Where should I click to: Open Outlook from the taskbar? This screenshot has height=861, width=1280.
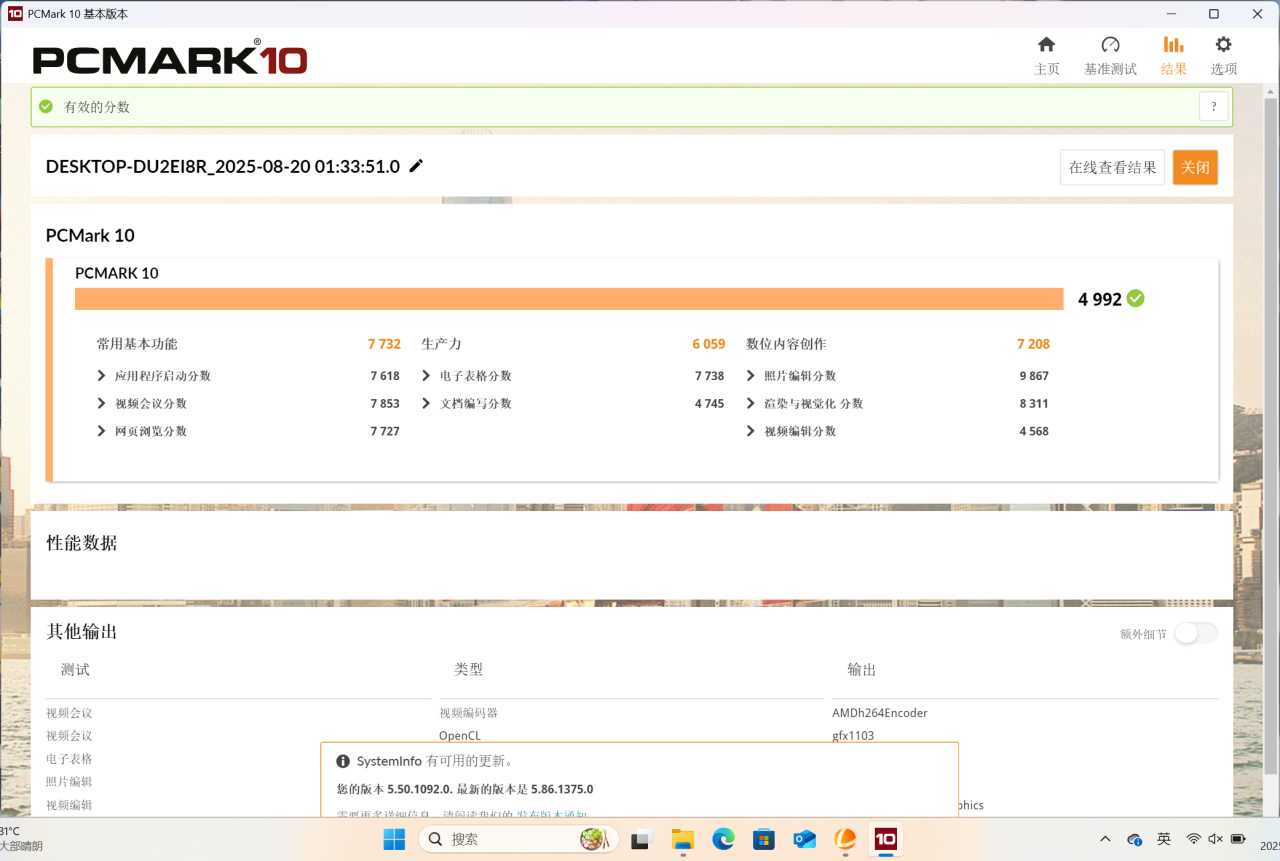click(804, 839)
